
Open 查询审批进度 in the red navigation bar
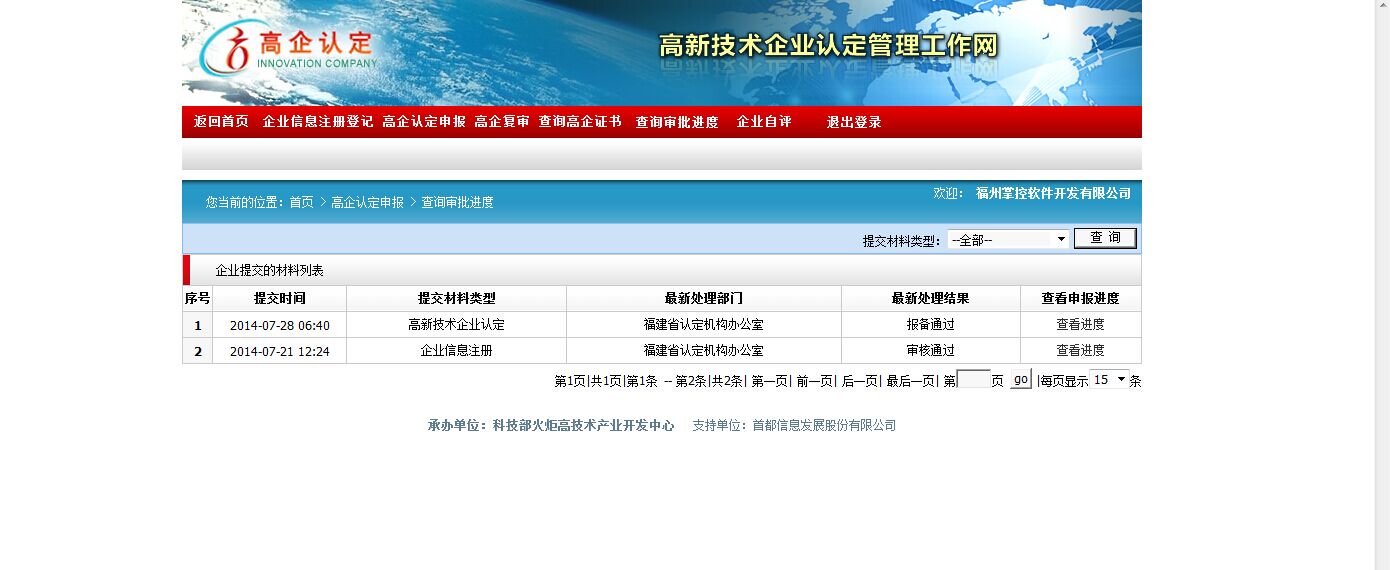pyautogui.click(x=677, y=122)
